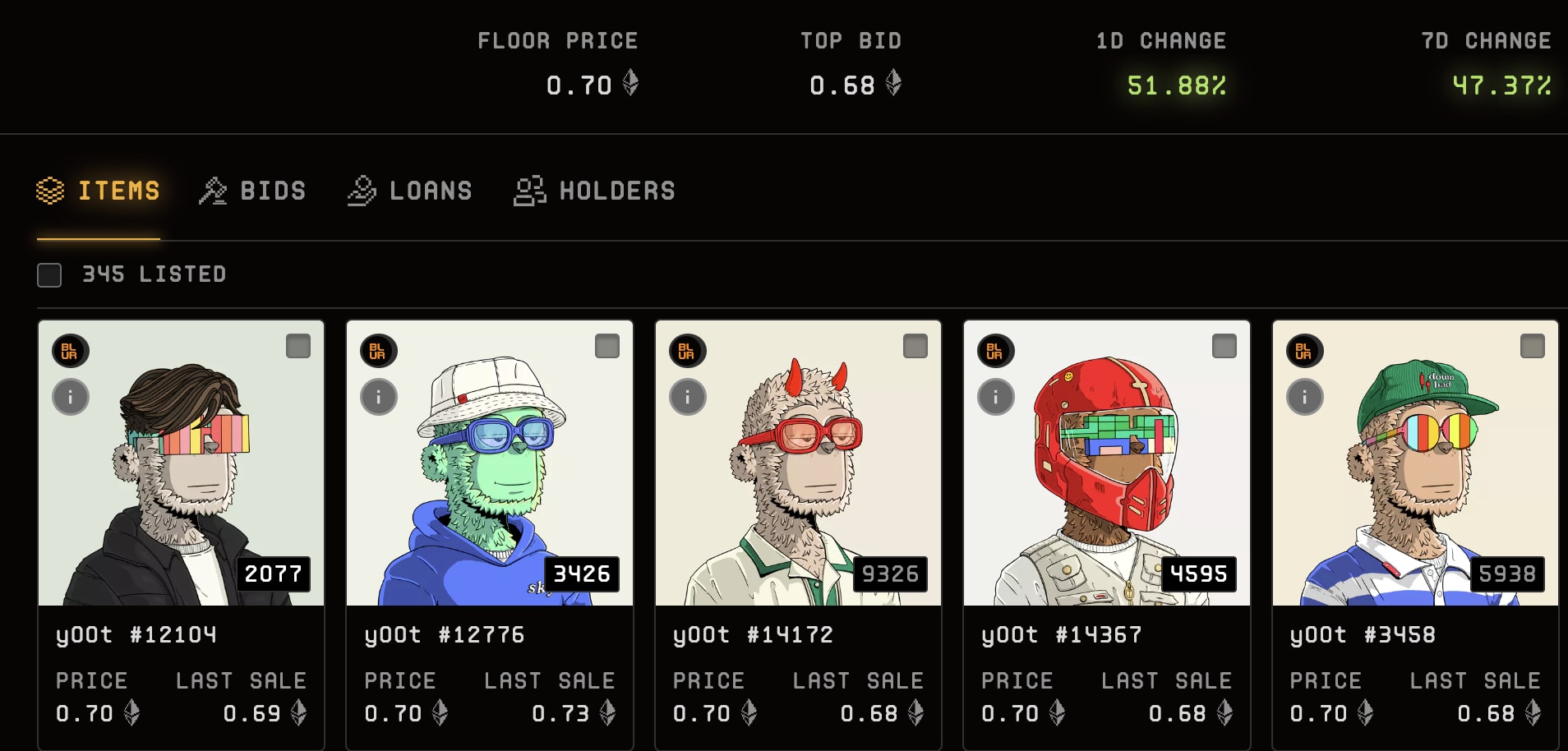Open the green y00t with bucket hat thumbnail
This screenshot has width=1568, height=751.
tap(490, 463)
